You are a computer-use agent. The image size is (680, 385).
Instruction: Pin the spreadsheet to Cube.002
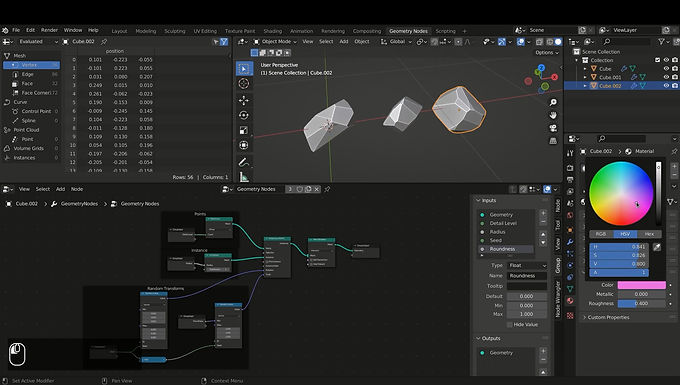pos(104,42)
